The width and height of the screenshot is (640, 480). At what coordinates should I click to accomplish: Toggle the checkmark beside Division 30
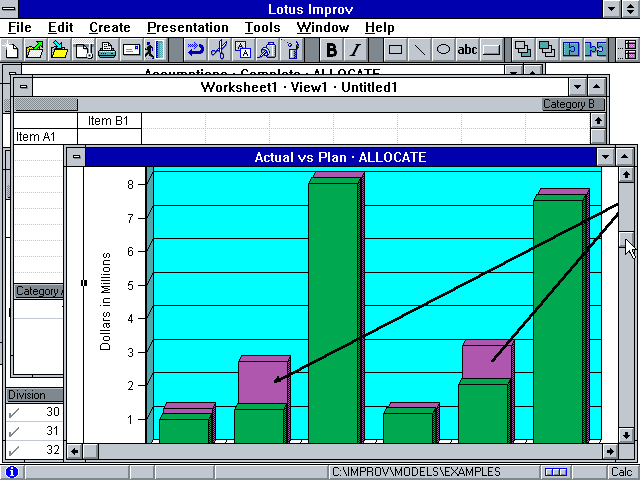tap(14, 413)
